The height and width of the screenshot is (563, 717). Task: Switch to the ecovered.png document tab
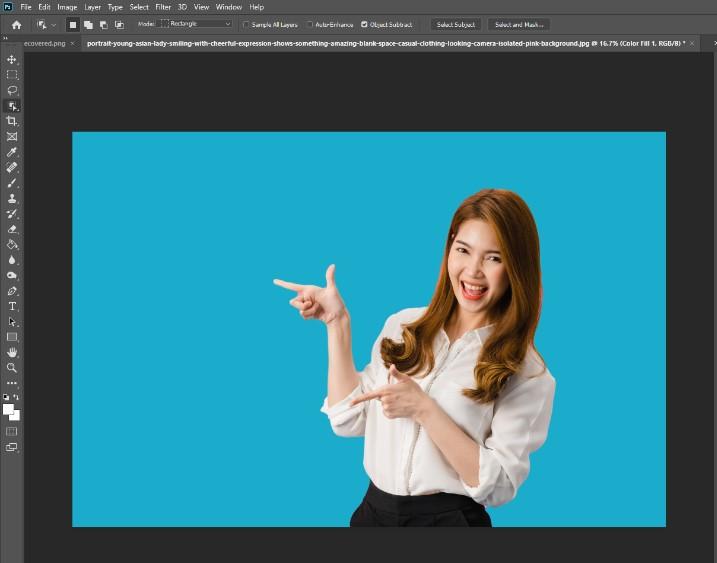[x=44, y=43]
